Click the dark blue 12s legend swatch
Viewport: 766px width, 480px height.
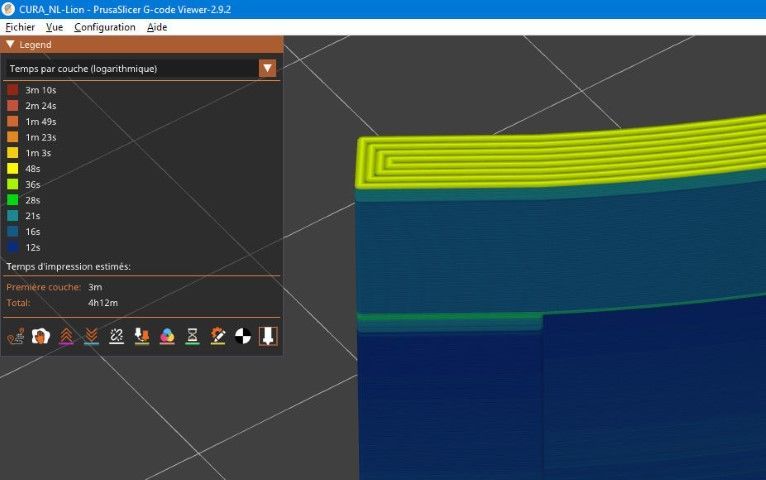(x=13, y=247)
